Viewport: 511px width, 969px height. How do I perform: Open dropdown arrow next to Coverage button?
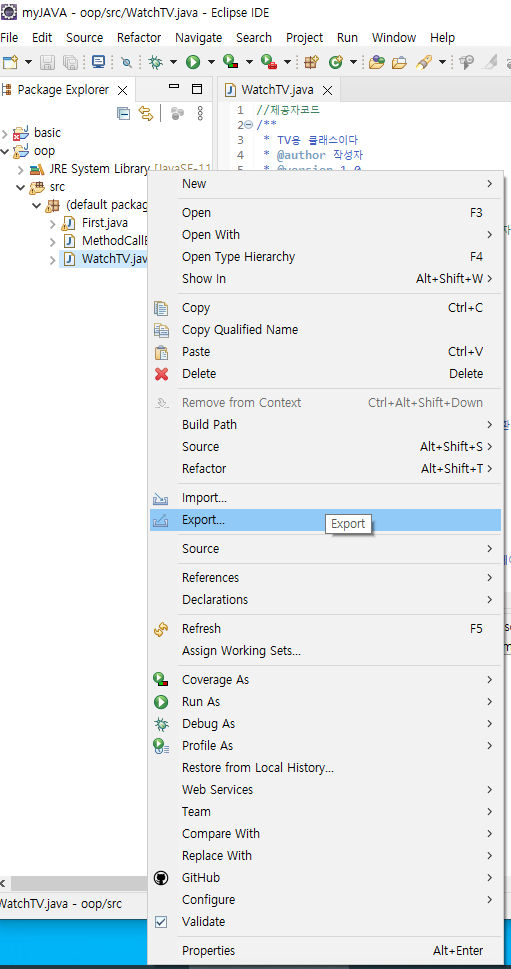point(249,62)
